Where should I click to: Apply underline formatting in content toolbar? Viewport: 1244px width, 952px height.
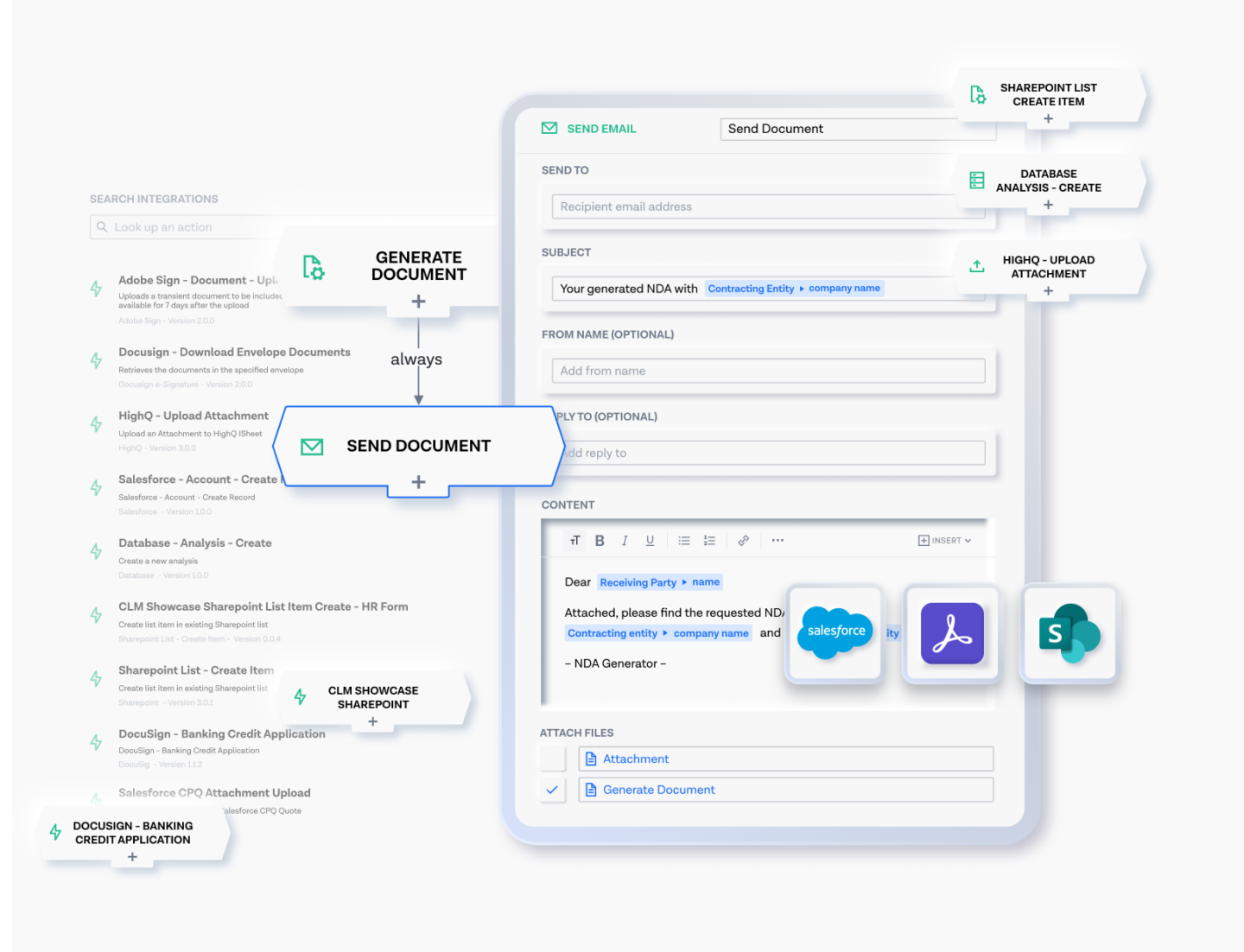click(x=650, y=540)
